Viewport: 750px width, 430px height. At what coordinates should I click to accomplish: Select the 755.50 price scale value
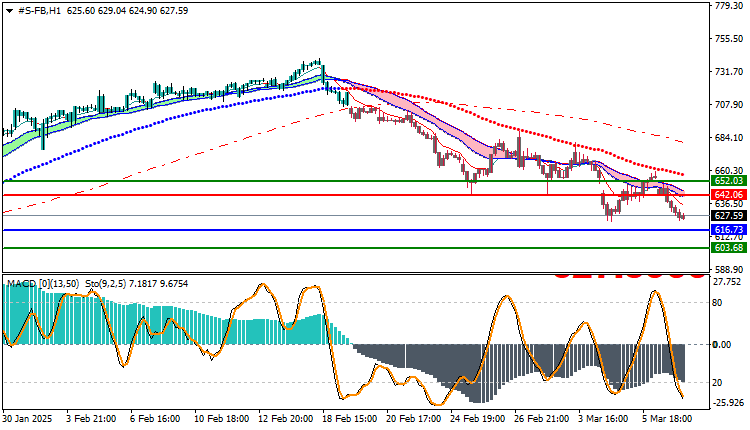click(728, 39)
